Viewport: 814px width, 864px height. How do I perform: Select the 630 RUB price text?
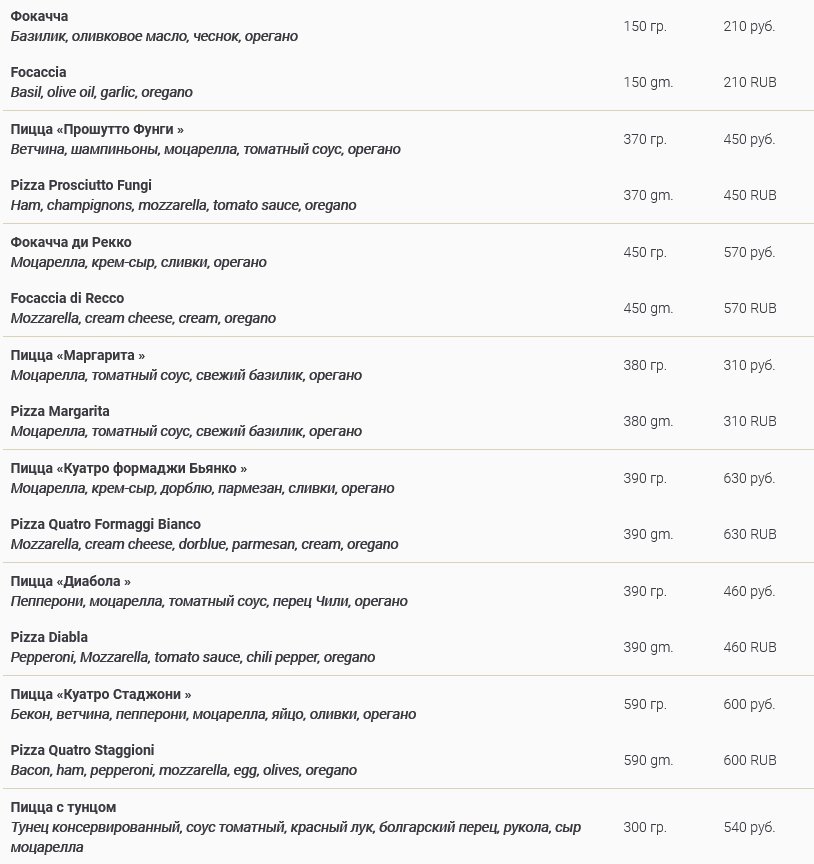tap(749, 534)
